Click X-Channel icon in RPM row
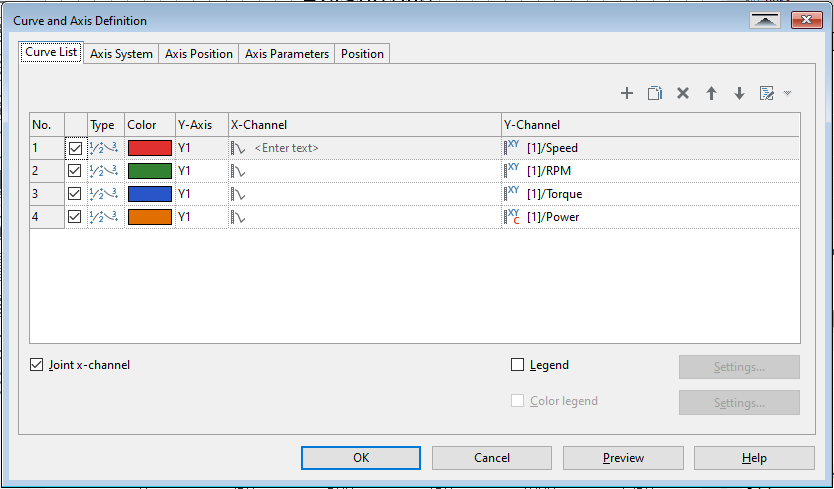Screen dimensions: 834x489 pyautogui.click(x=239, y=171)
